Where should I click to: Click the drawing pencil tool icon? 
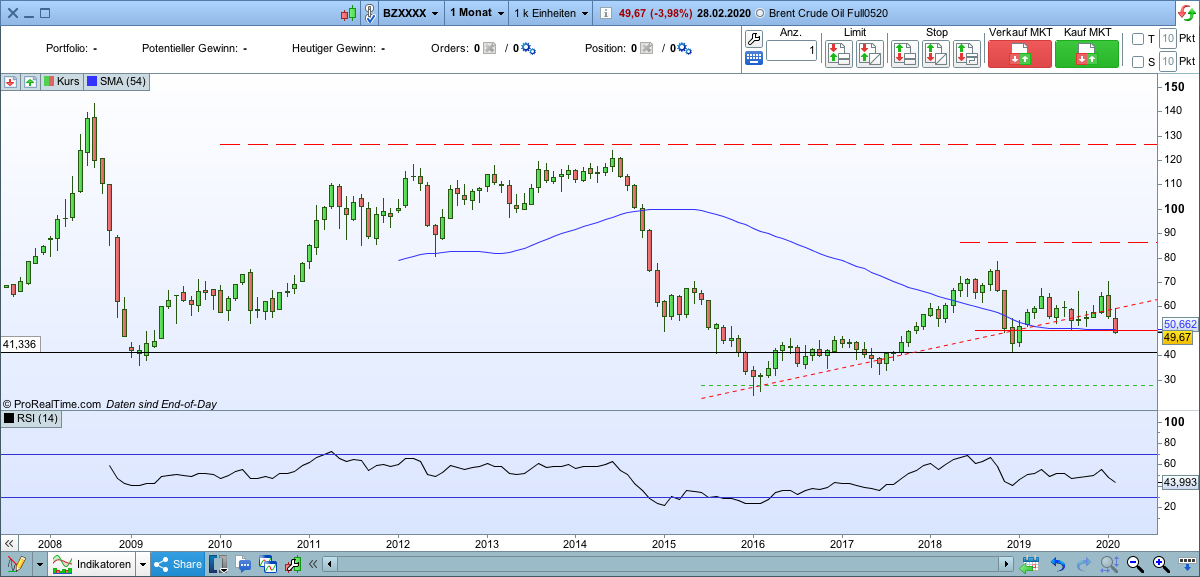point(16,563)
